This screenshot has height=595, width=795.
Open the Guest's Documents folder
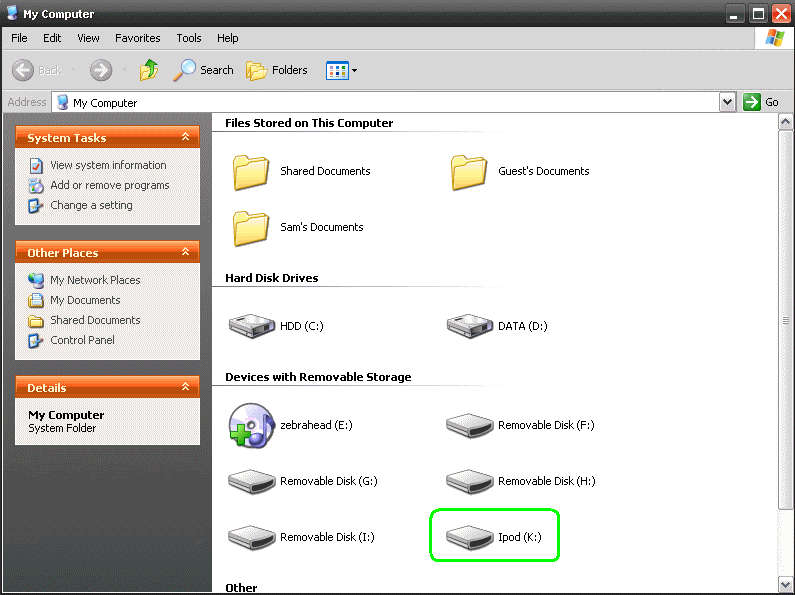pyautogui.click(x=469, y=171)
